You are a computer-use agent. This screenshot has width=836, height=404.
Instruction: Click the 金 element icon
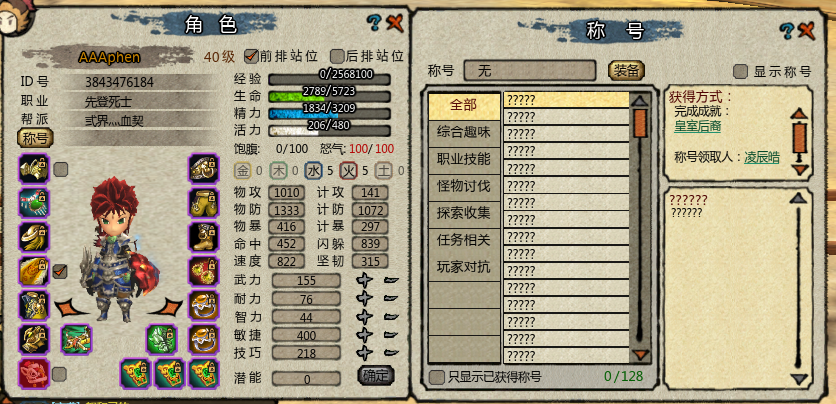point(243,171)
